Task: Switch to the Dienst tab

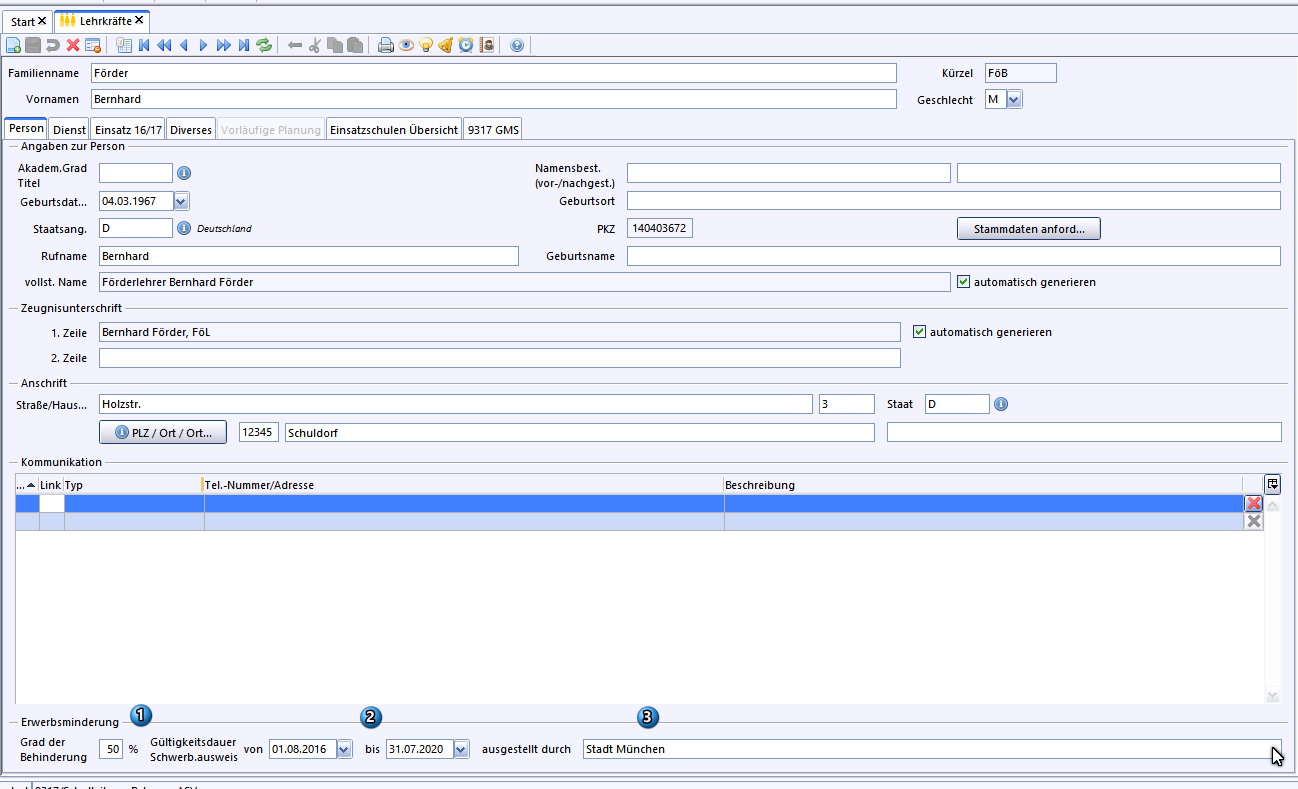Action: 69,130
